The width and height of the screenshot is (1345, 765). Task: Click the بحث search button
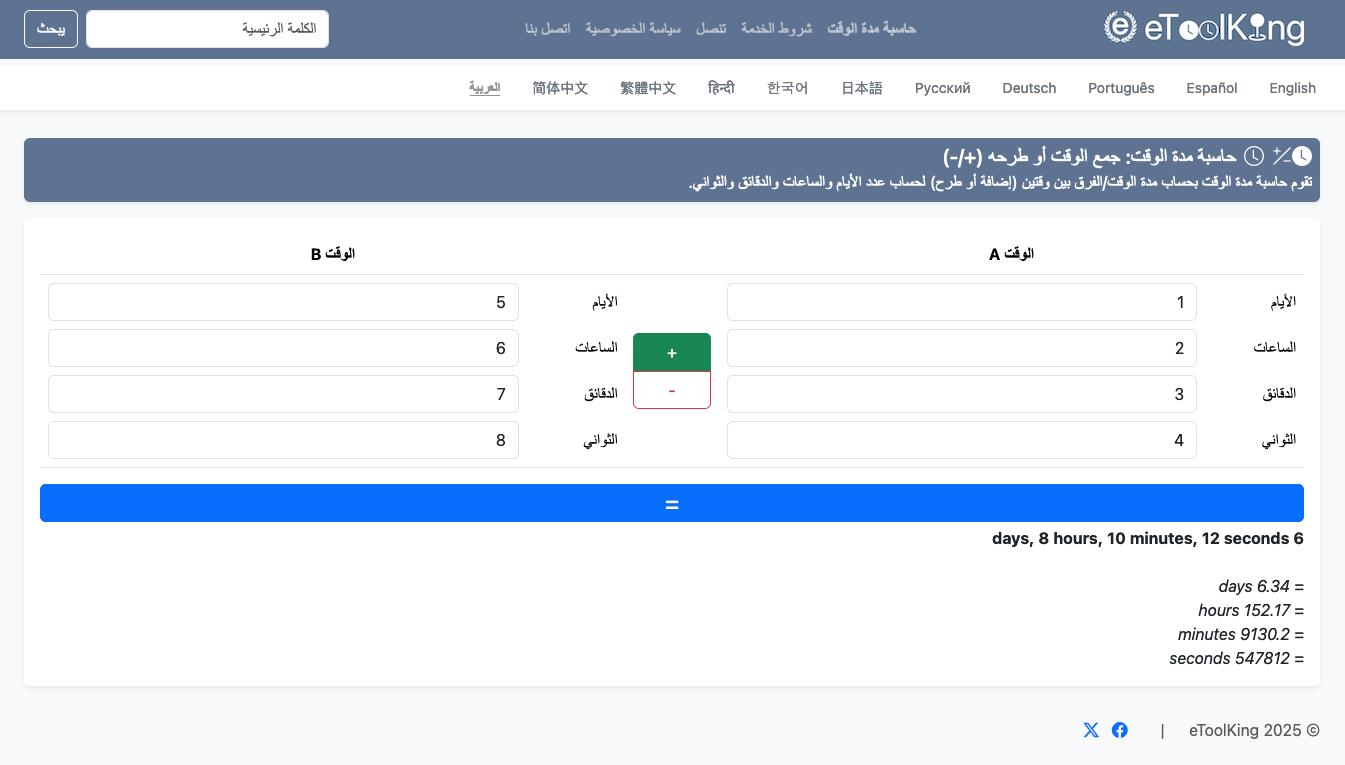(x=51, y=29)
